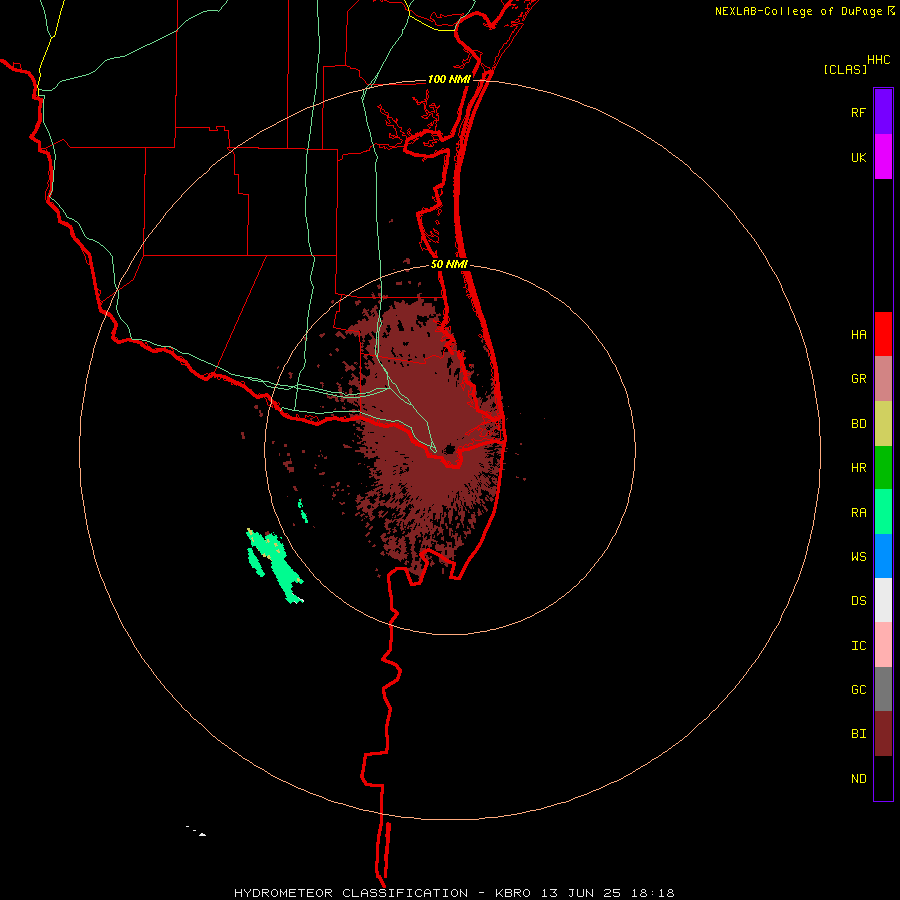Click the GC legend label
Screen dimensions: 900x900
pyautogui.click(x=858, y=690)
